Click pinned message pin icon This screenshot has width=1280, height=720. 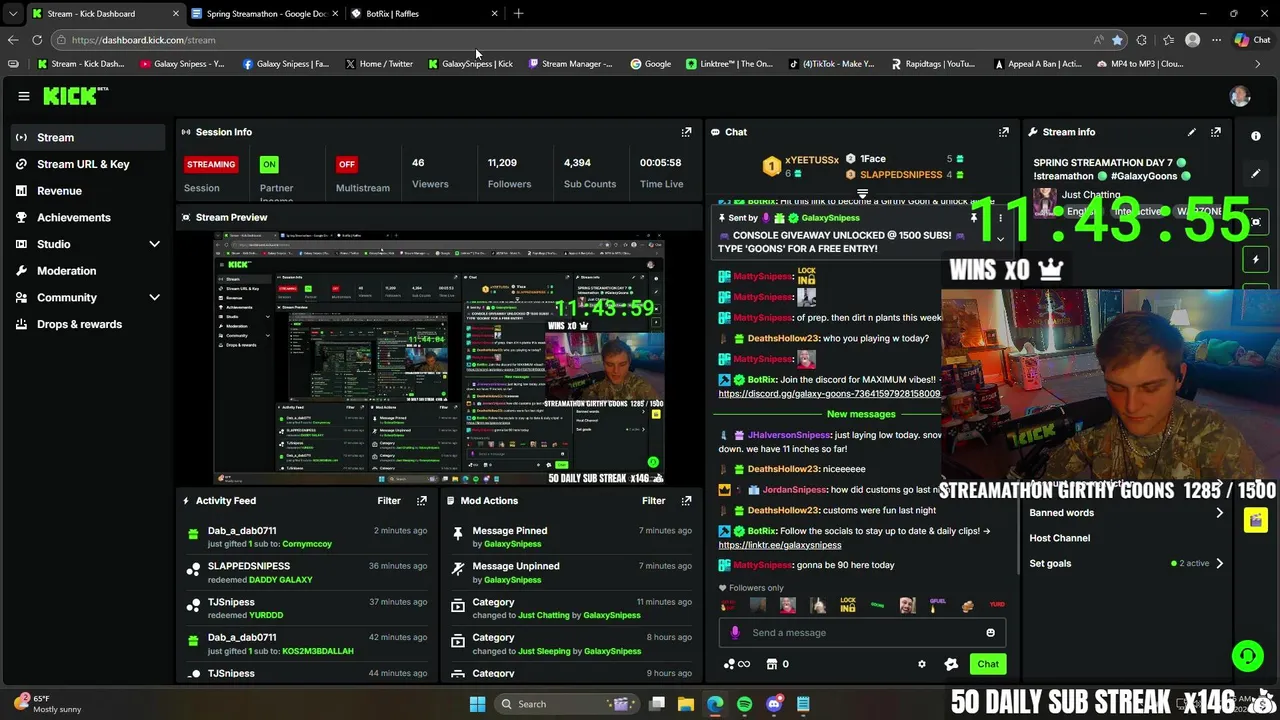click(x=973, y=218)
